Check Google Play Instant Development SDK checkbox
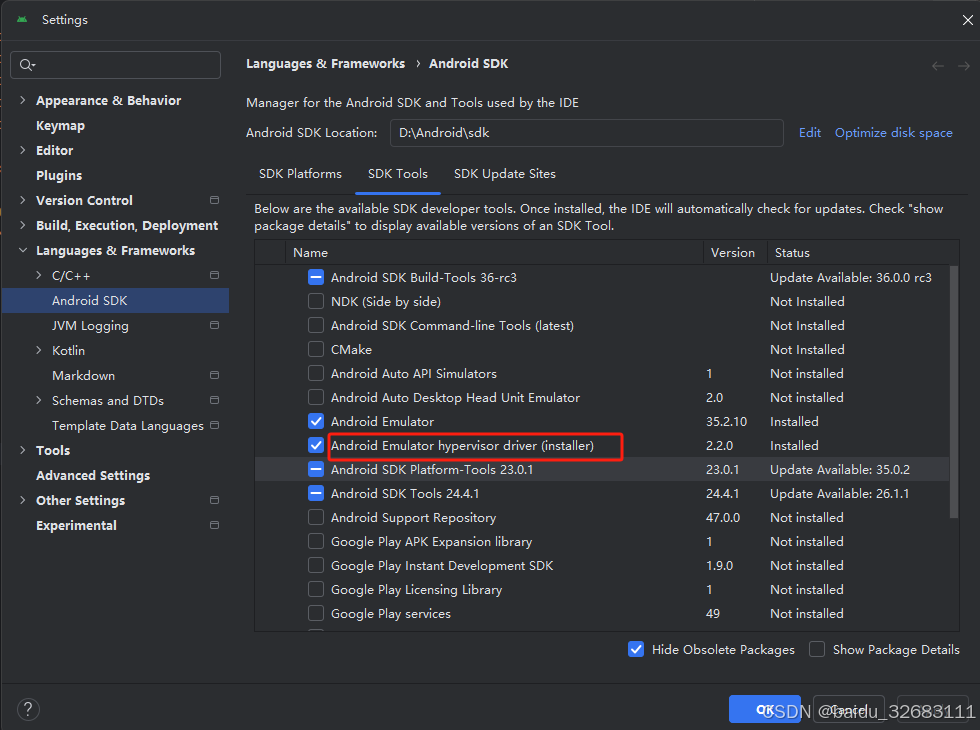This screenshot has width=980, height=730. click(x=316, y=566)
